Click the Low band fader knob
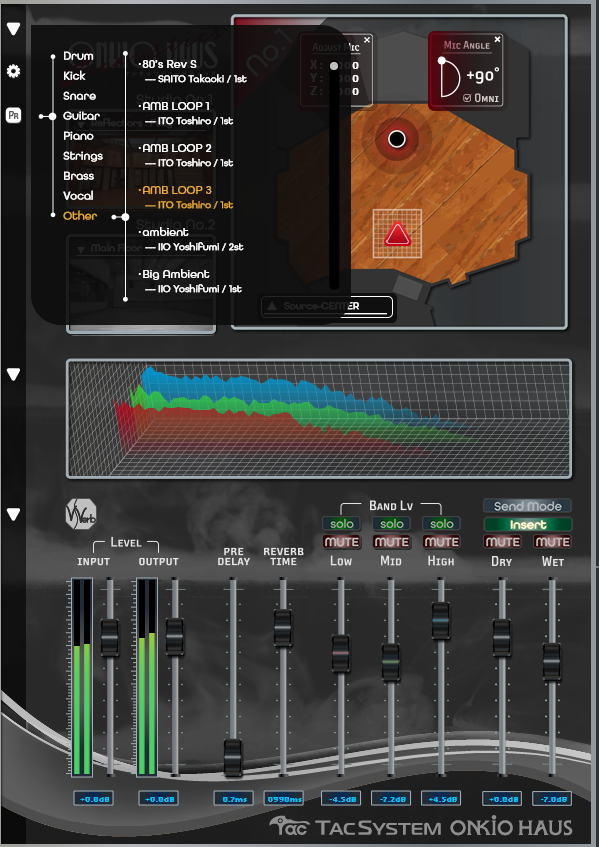599x847 pixels. point(341,654)
